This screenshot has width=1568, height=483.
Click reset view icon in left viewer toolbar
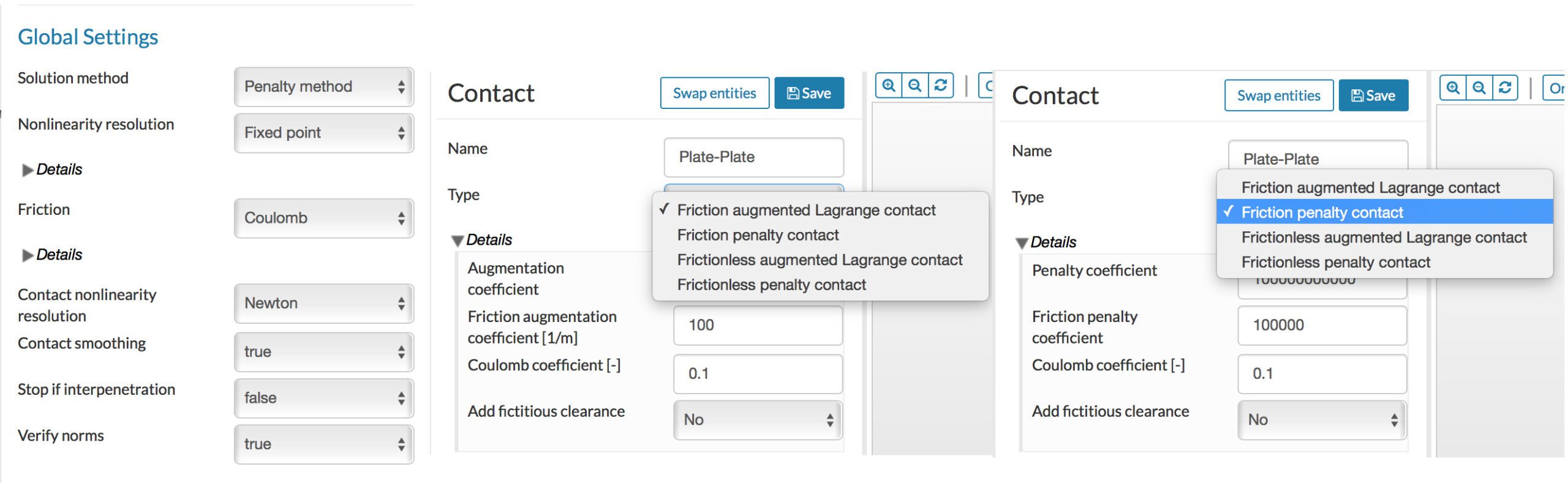coord(941,86)
